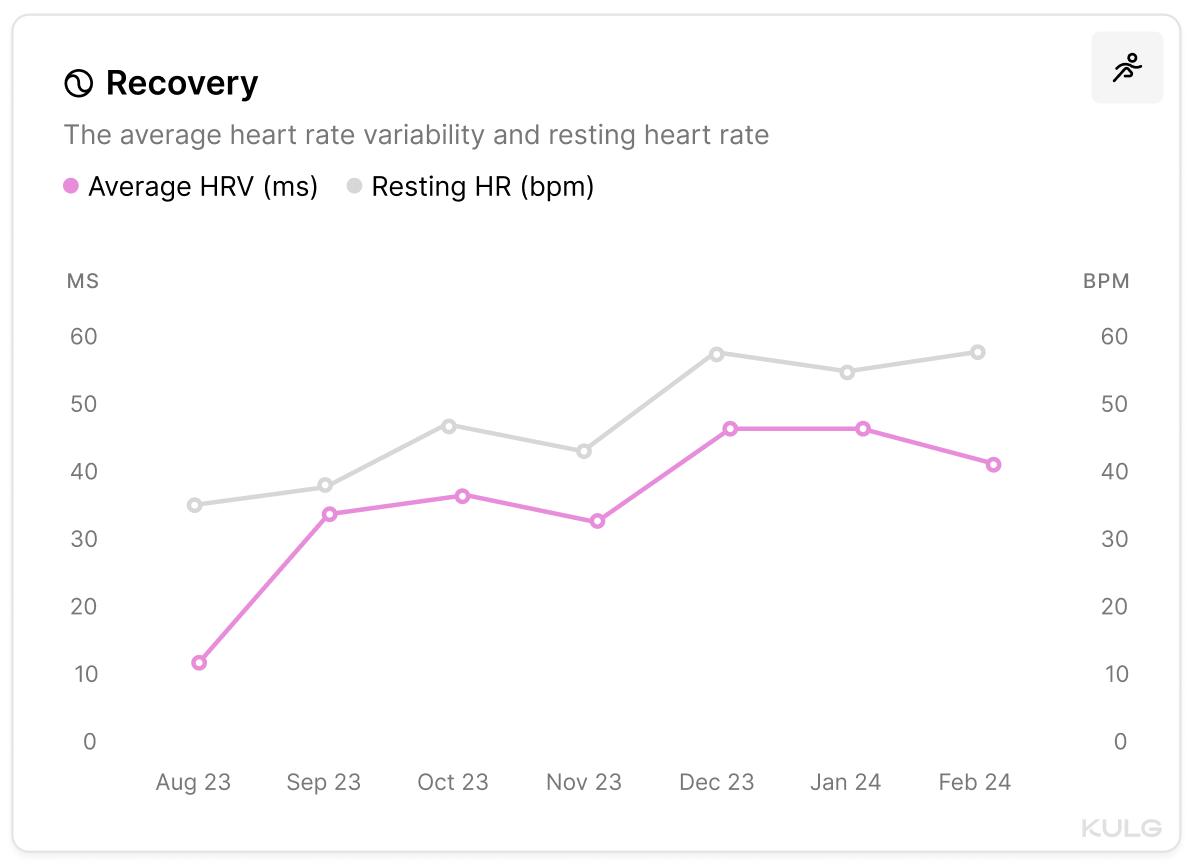This screenshot has height=866, width=1198.
Task: Click the Jan 24 HRV data point
Action: pos(863,429)
